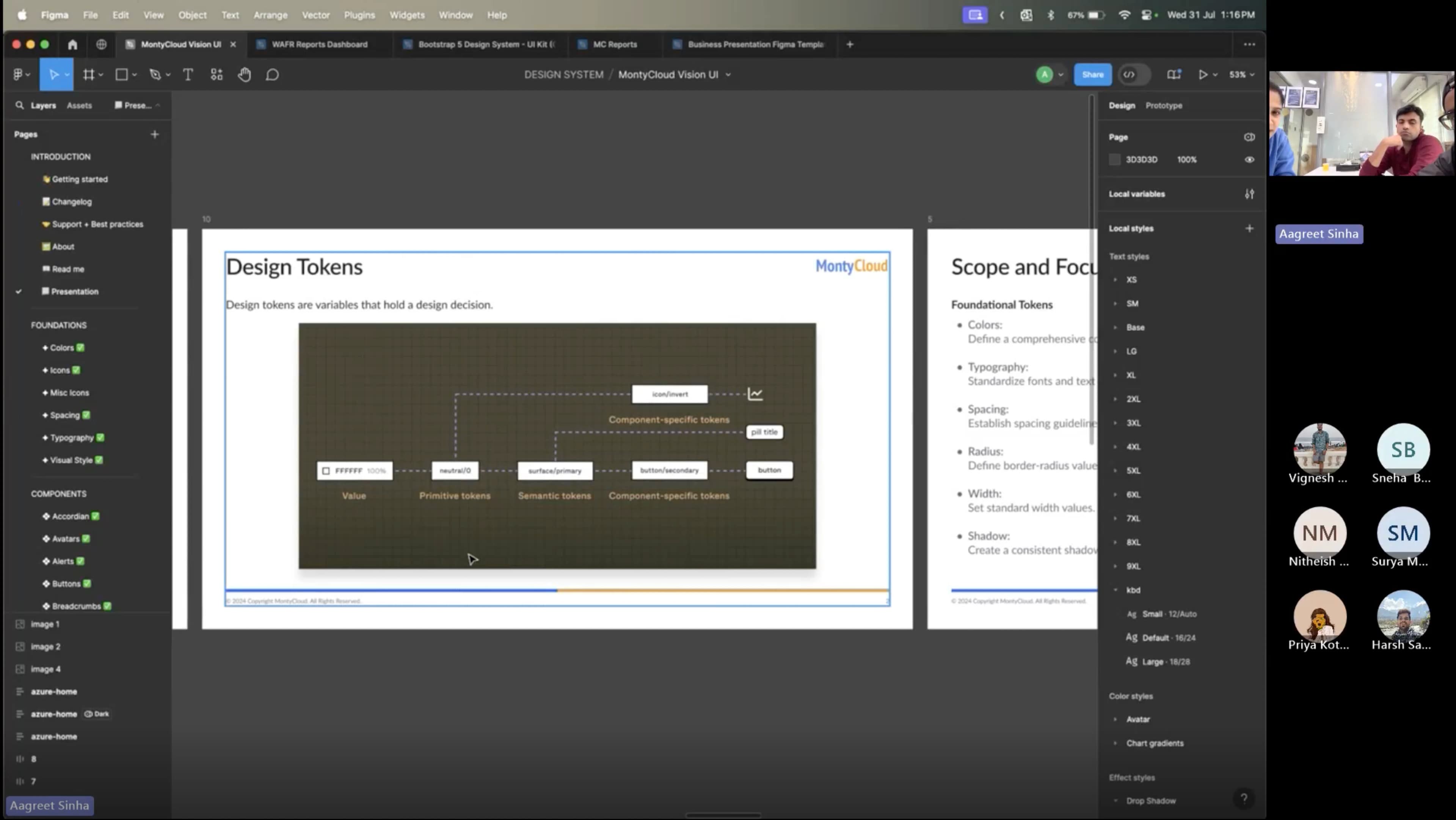This screenshot has width=1456, height=820.
Task: Open the Changelog page
Action: (71, 202)
